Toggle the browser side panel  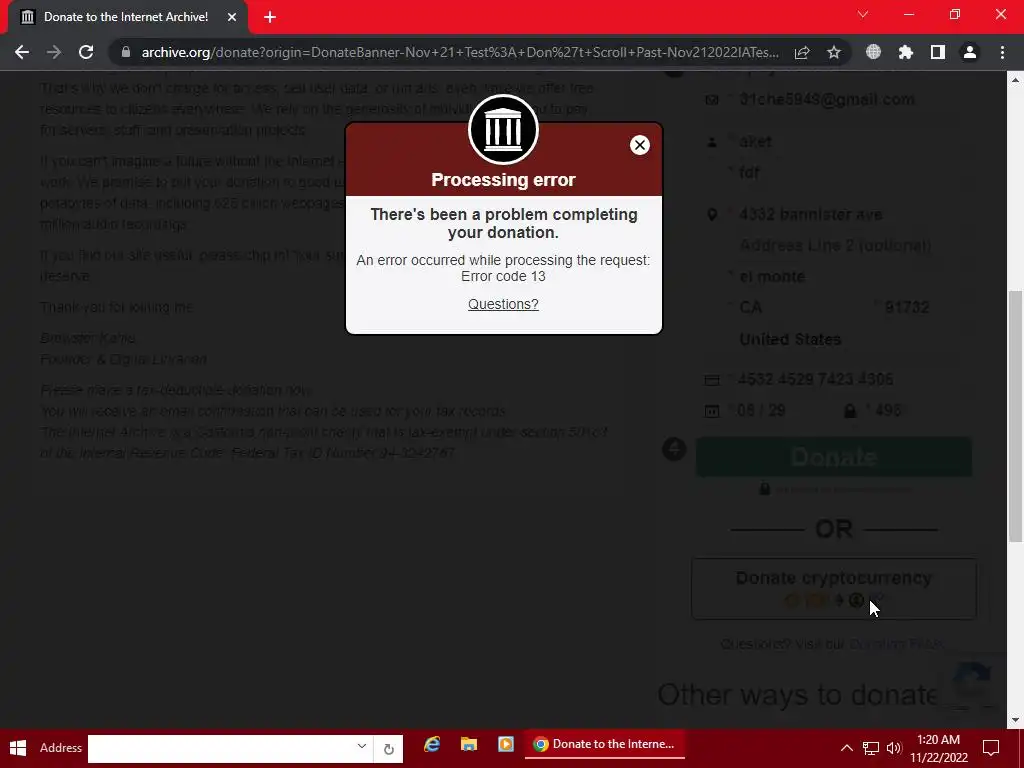(938, 52)
